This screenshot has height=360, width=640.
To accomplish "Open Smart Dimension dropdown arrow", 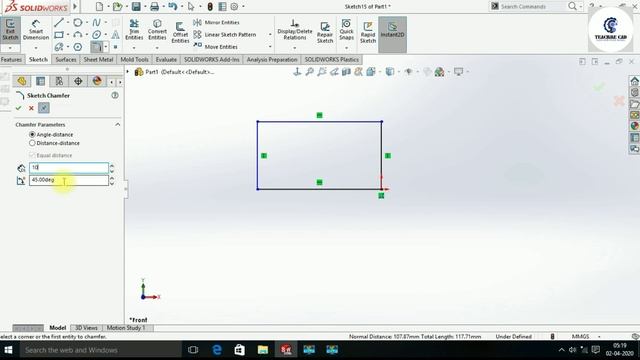I will click(x=36, y=48).
